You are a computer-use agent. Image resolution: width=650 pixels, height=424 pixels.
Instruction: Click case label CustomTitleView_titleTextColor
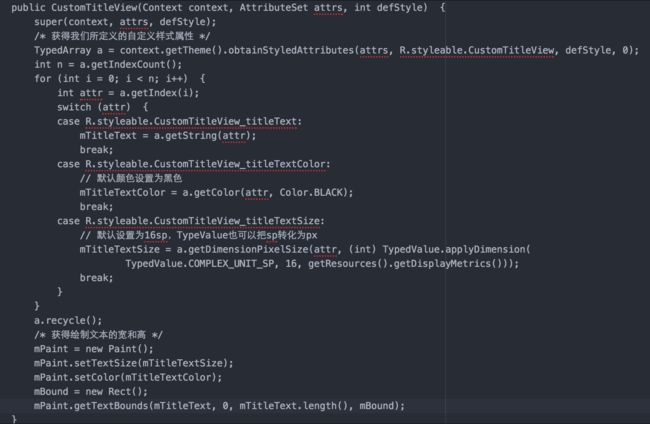[x=205, y=164]
